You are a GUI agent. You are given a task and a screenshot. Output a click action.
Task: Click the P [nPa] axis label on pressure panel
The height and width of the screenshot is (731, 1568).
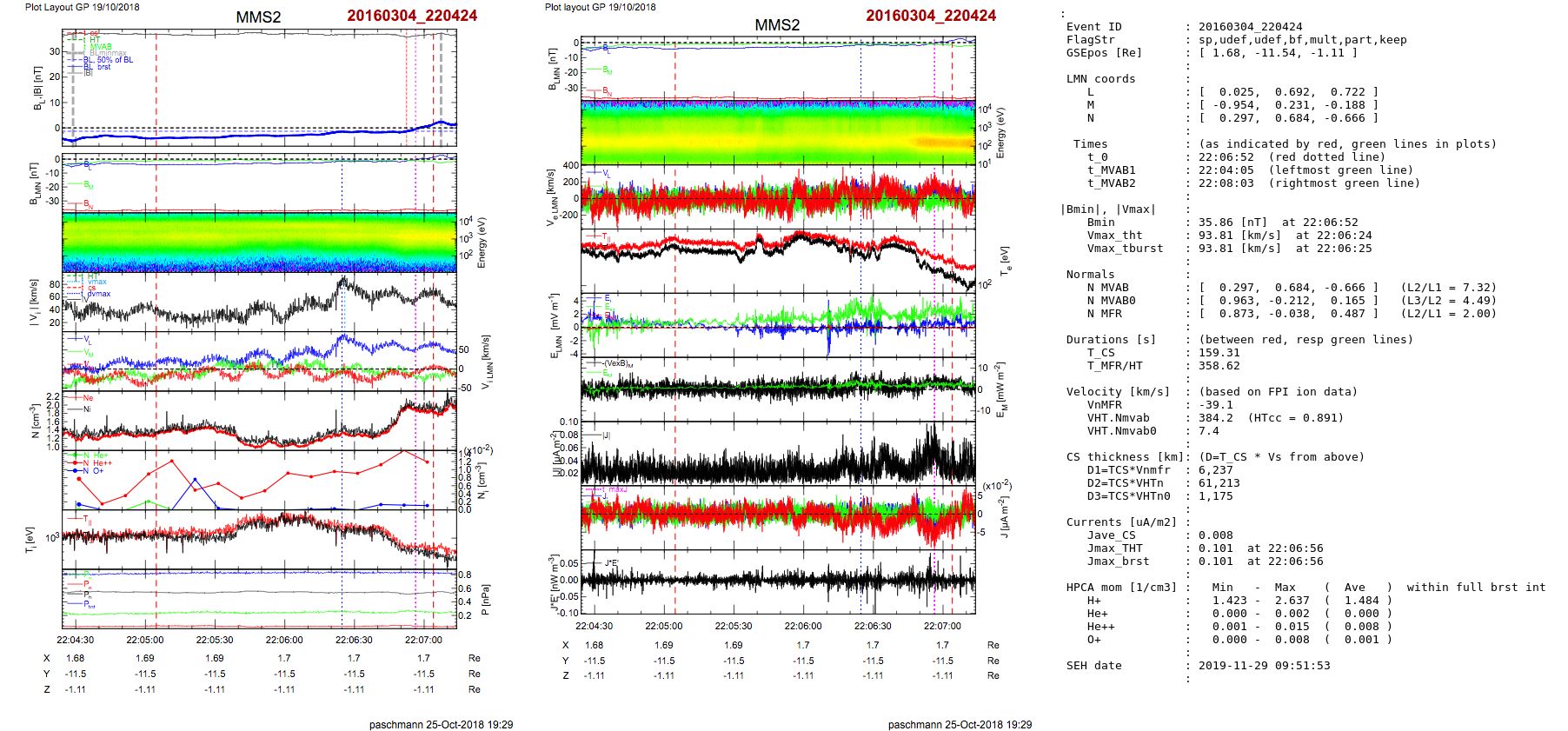pos(484,599)
